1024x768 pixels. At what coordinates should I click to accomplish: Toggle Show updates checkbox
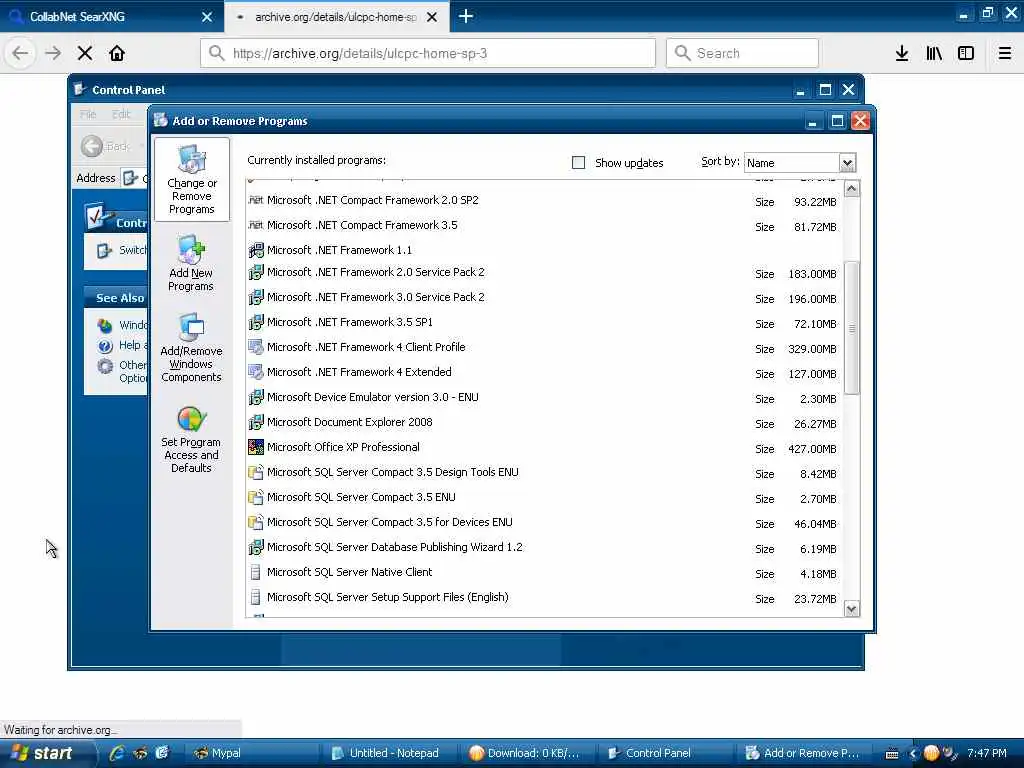(x=579, y=162)
